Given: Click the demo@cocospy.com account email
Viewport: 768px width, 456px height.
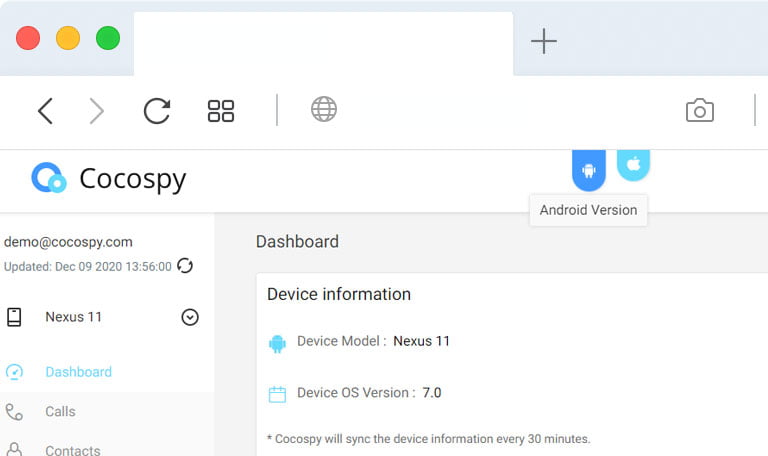Looking at the screenshot, I should (x=68, y=242).
